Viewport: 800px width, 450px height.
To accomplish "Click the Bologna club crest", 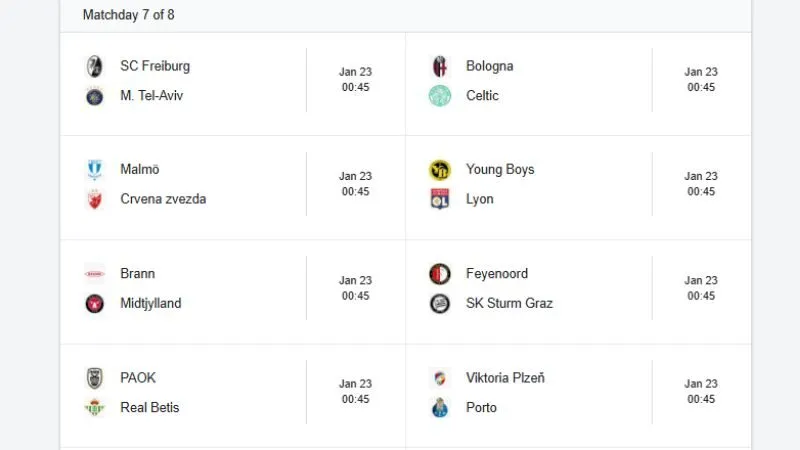I will pos(440,66).
